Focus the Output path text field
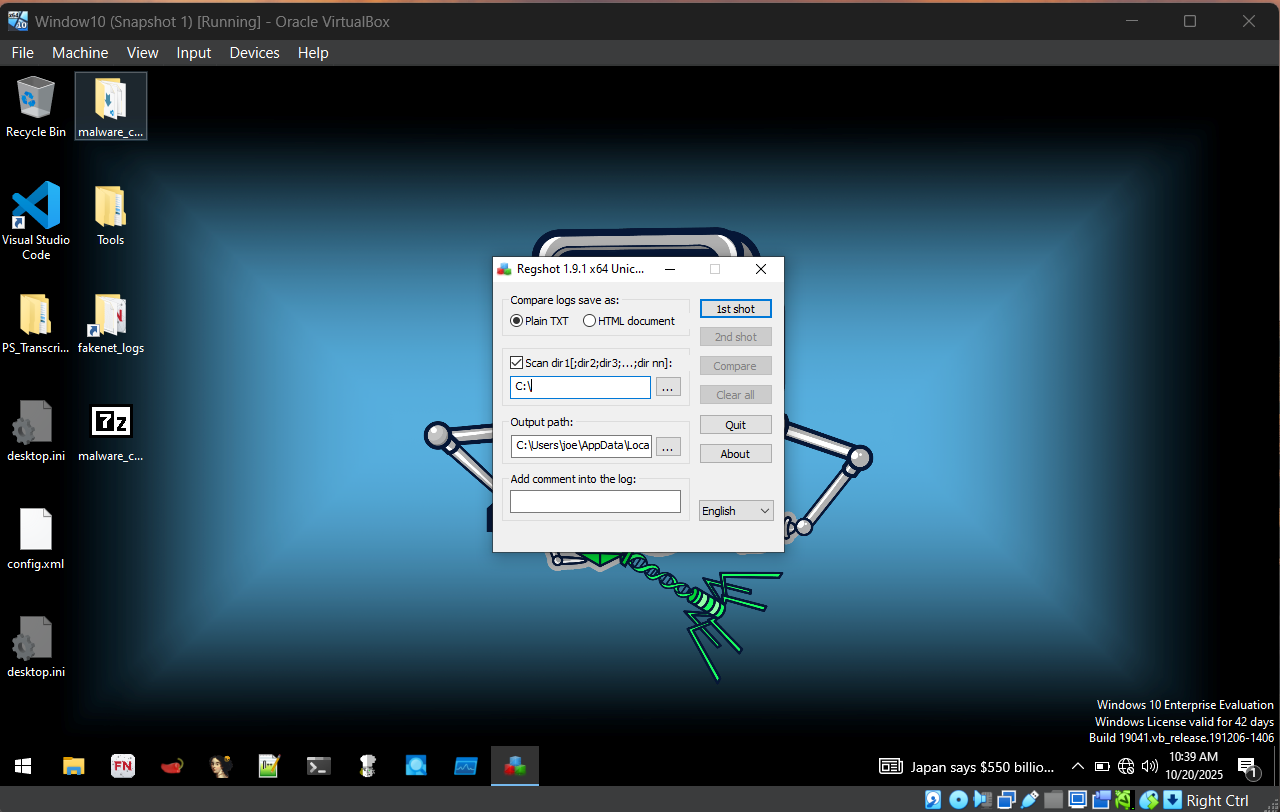The image size is (1280, 812). coord(581,446)
